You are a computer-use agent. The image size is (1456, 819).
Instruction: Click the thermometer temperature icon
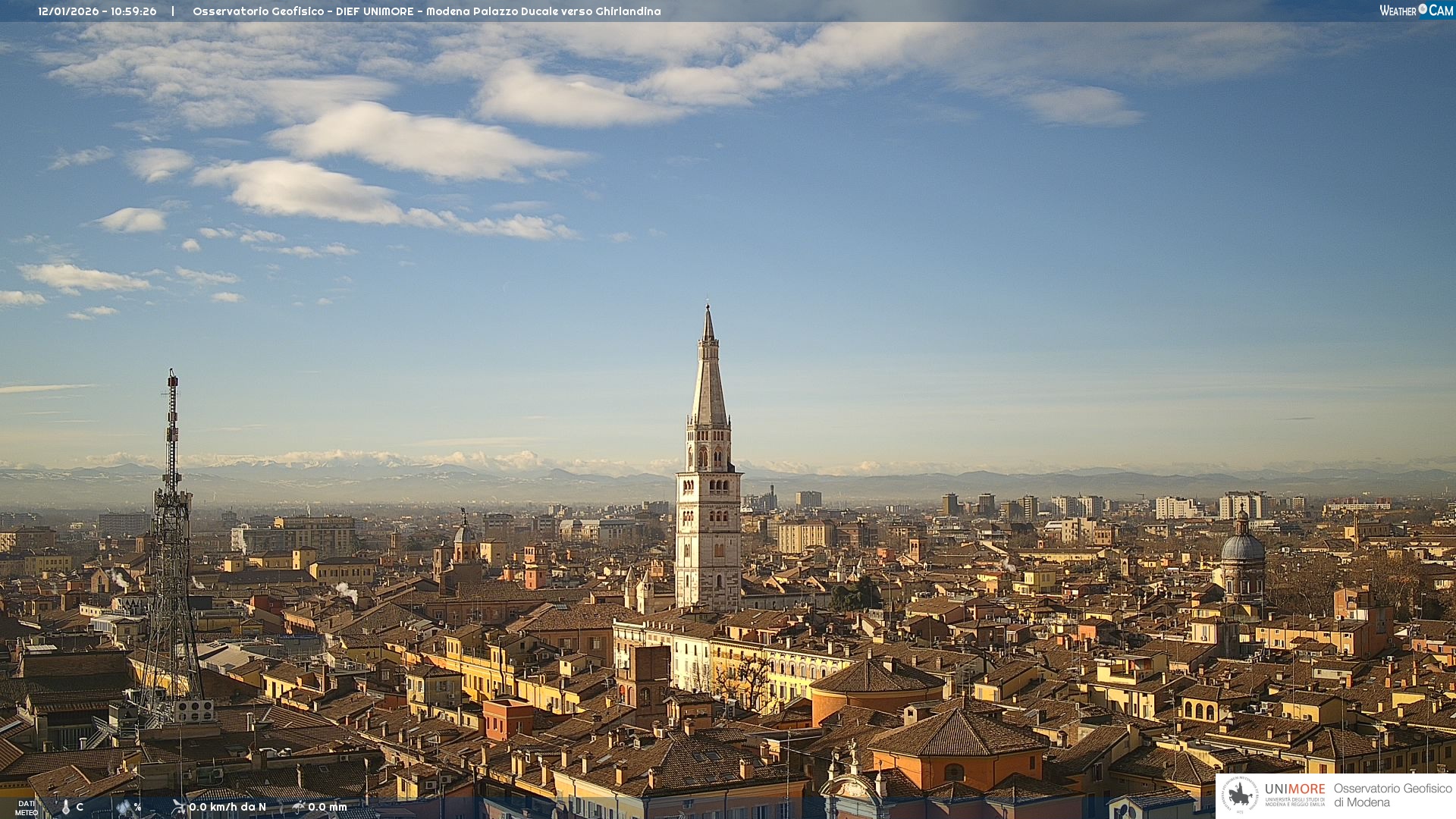point(66,808)
